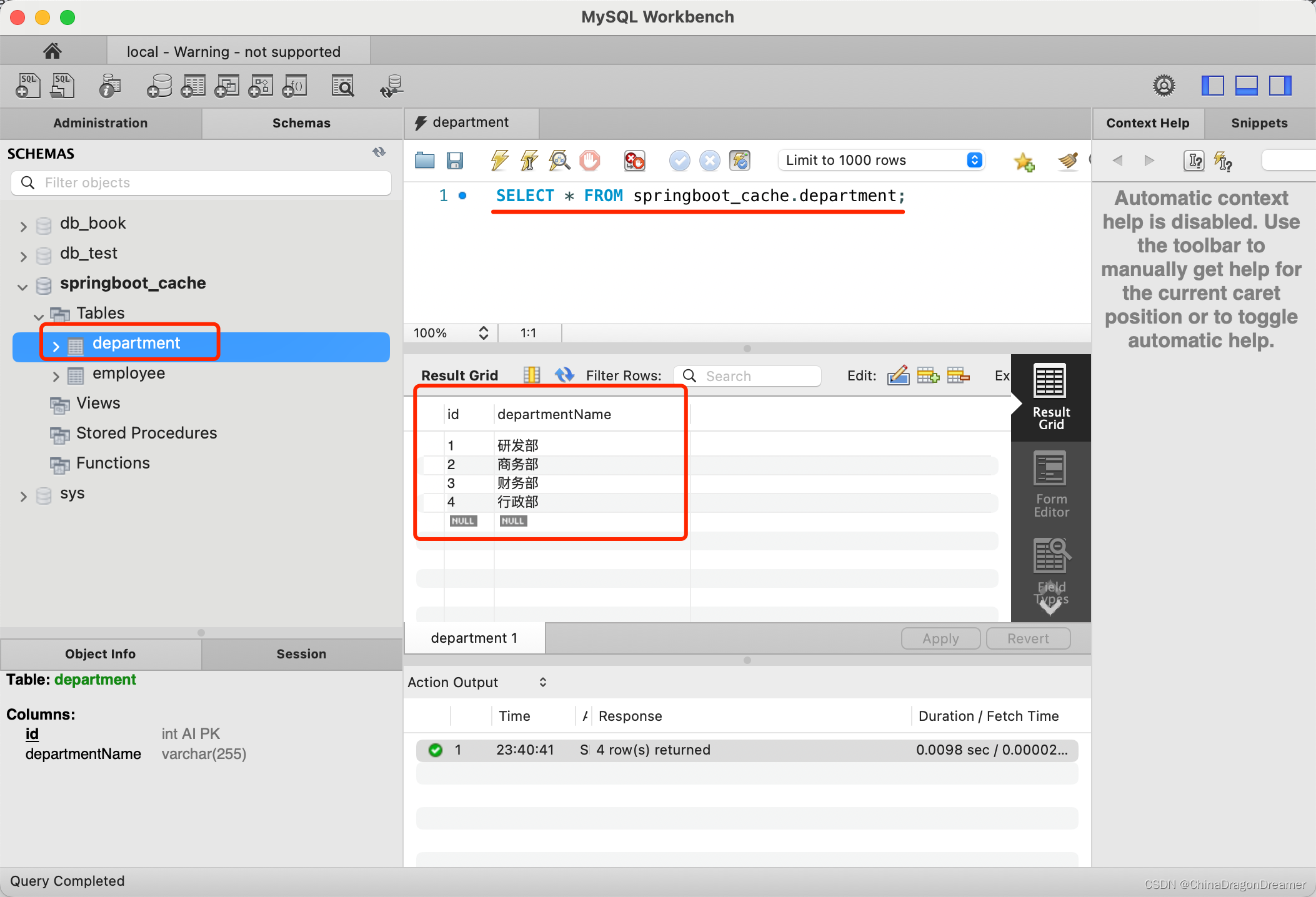This screenshot has height=897, width=1316.
Task: Execute statement under cursor icon
Action: [529, 161]
